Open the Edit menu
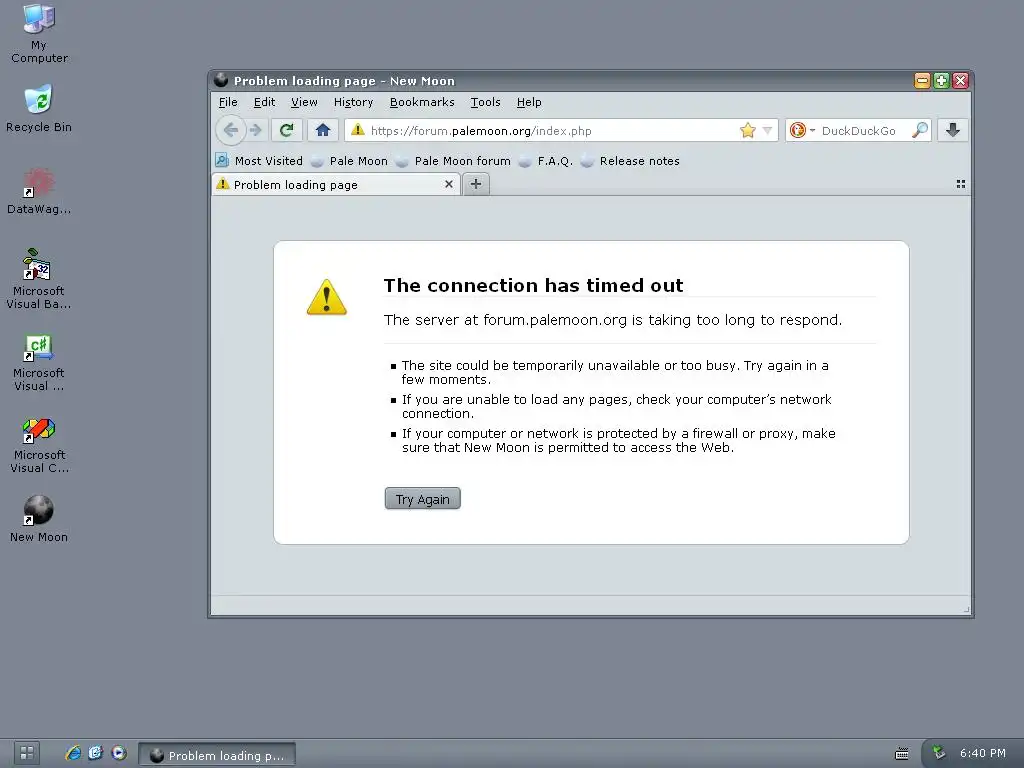Screen dimensions: 1024x768 [x=264, y=102]
